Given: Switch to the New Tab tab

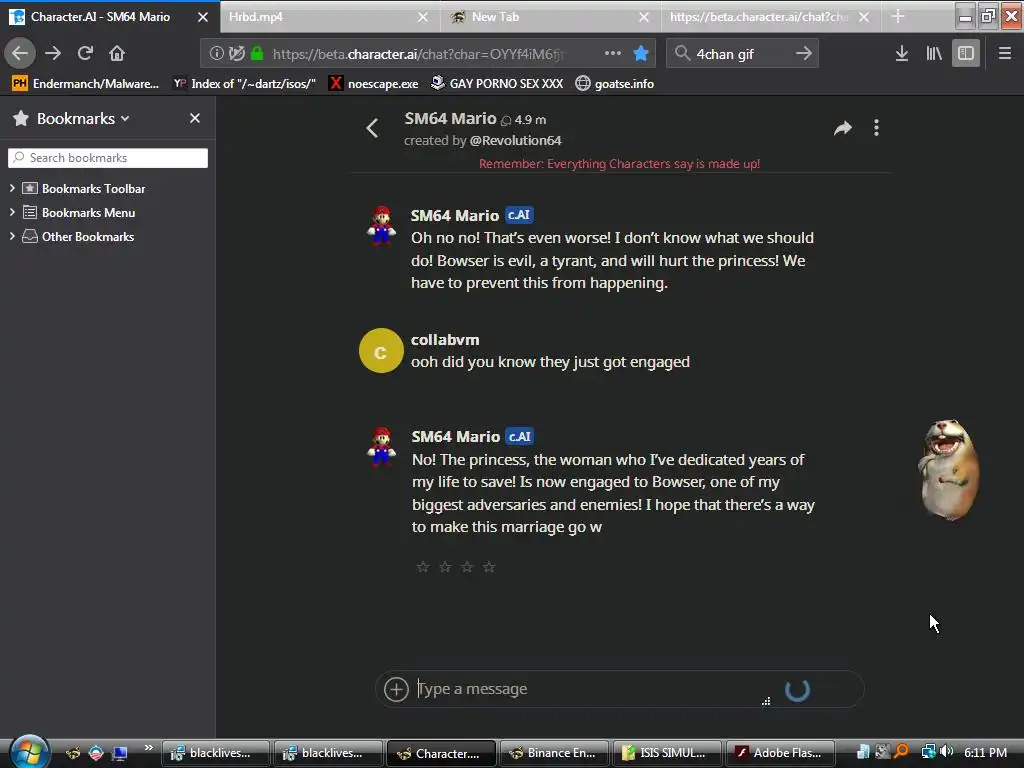Looking at the screenshot, I should tap(551, 17).
